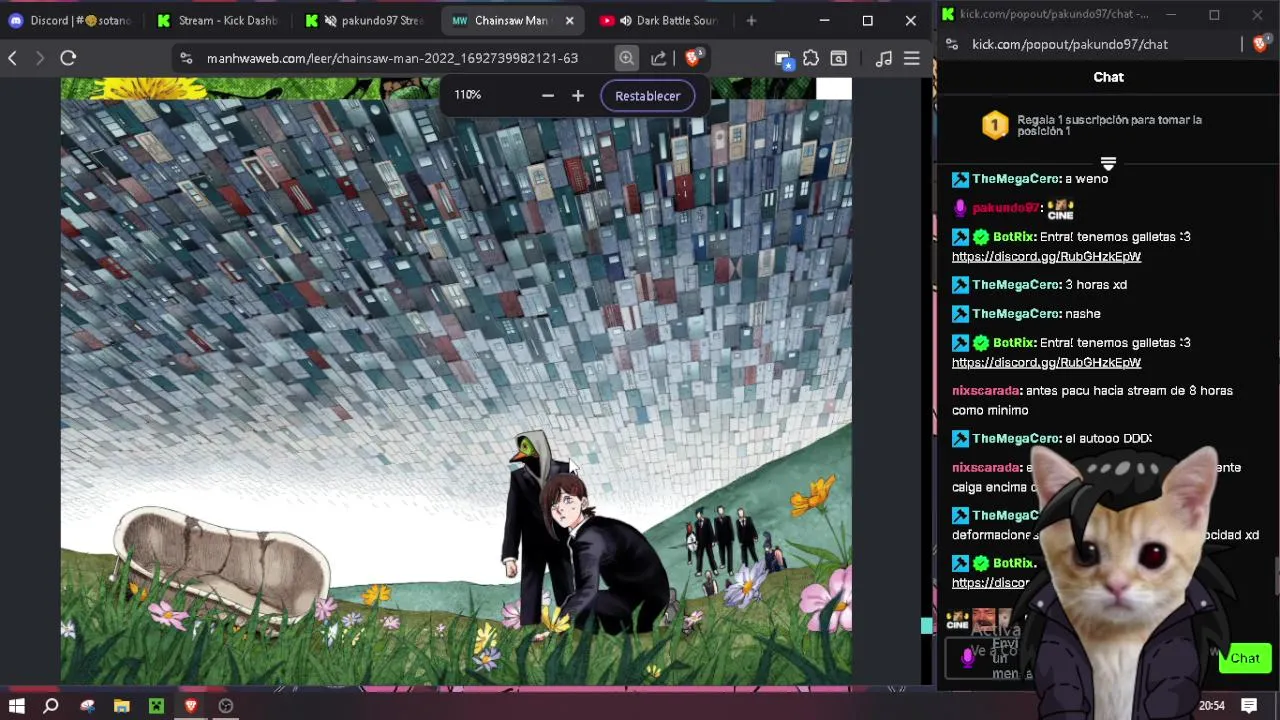This screenshot has width=1280, height=720.
Task: Click BotRix verified badge in first message
Action: [981, 237]
